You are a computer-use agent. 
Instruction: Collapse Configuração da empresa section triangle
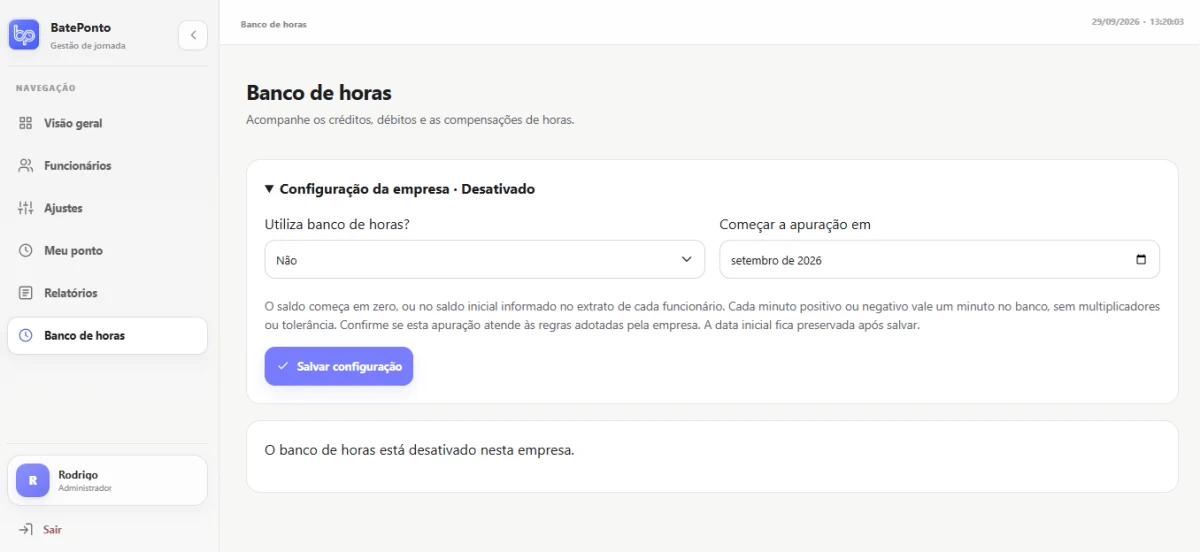click(x=270, y=188)
